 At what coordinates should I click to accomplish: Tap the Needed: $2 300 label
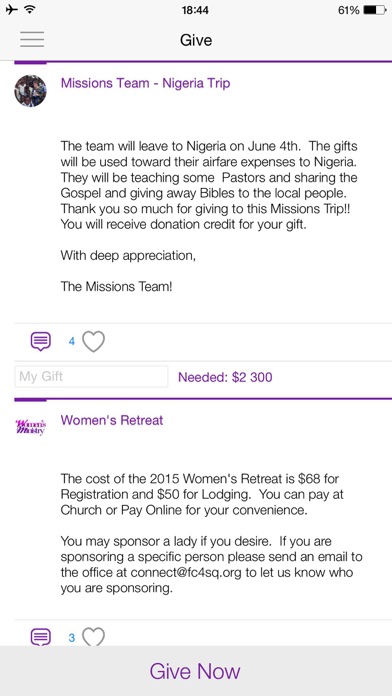click(x=225, y=377)
